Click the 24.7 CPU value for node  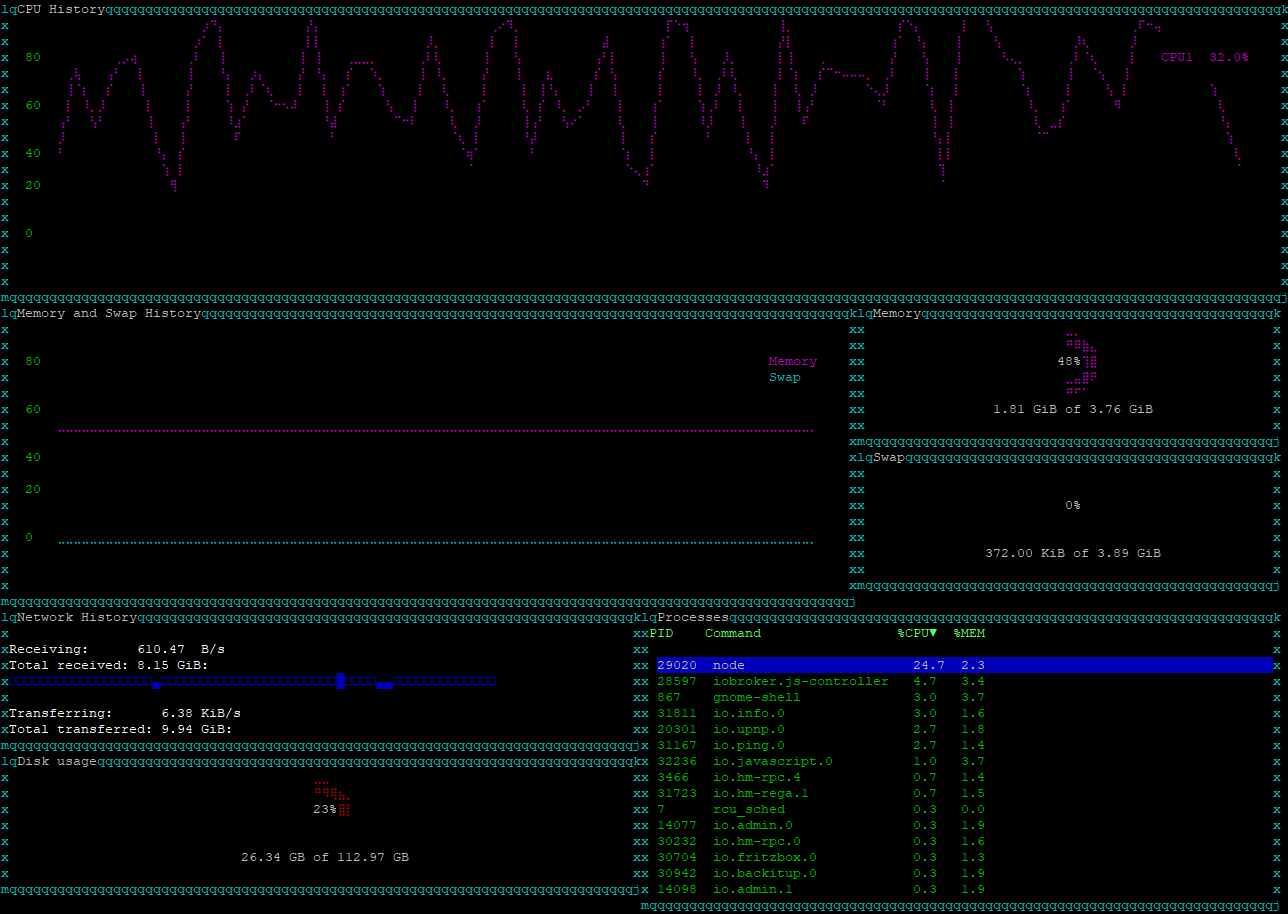click(929, 665)
